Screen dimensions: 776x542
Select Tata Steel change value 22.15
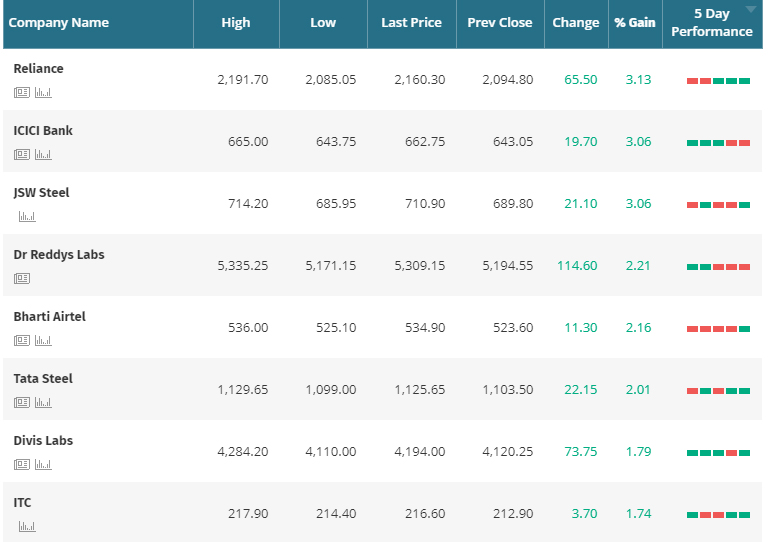pos(581,390)
